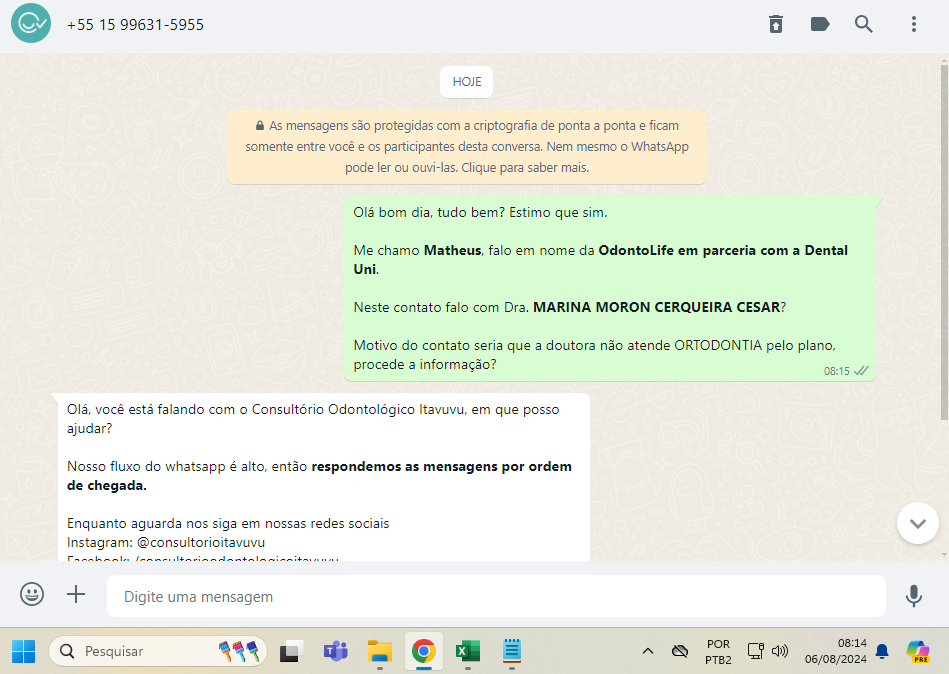Open the end-to-end encryption notice
This screenshot has width=949, height=674.
tap(467, 146)
